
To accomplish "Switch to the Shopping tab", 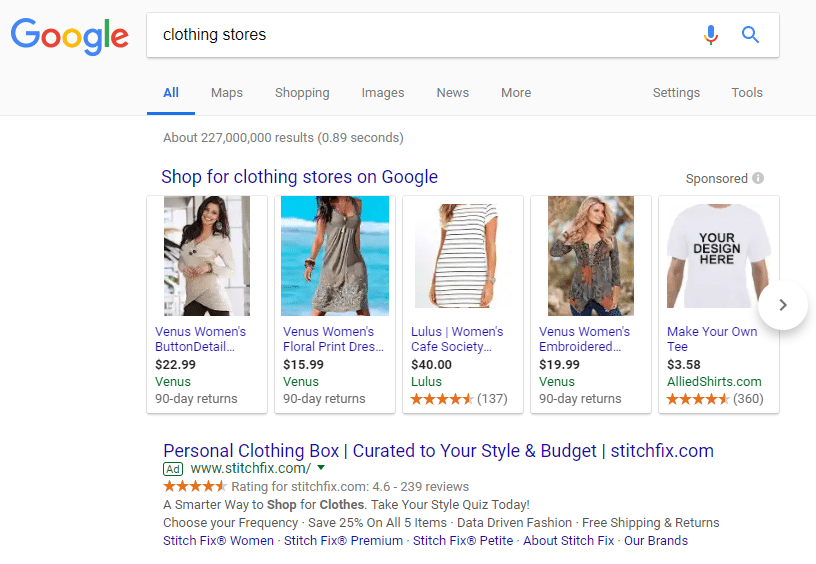I will 302,92.
